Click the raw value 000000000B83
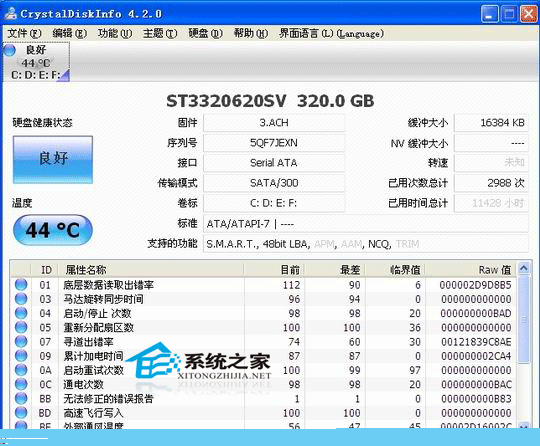 coord(476,399)
